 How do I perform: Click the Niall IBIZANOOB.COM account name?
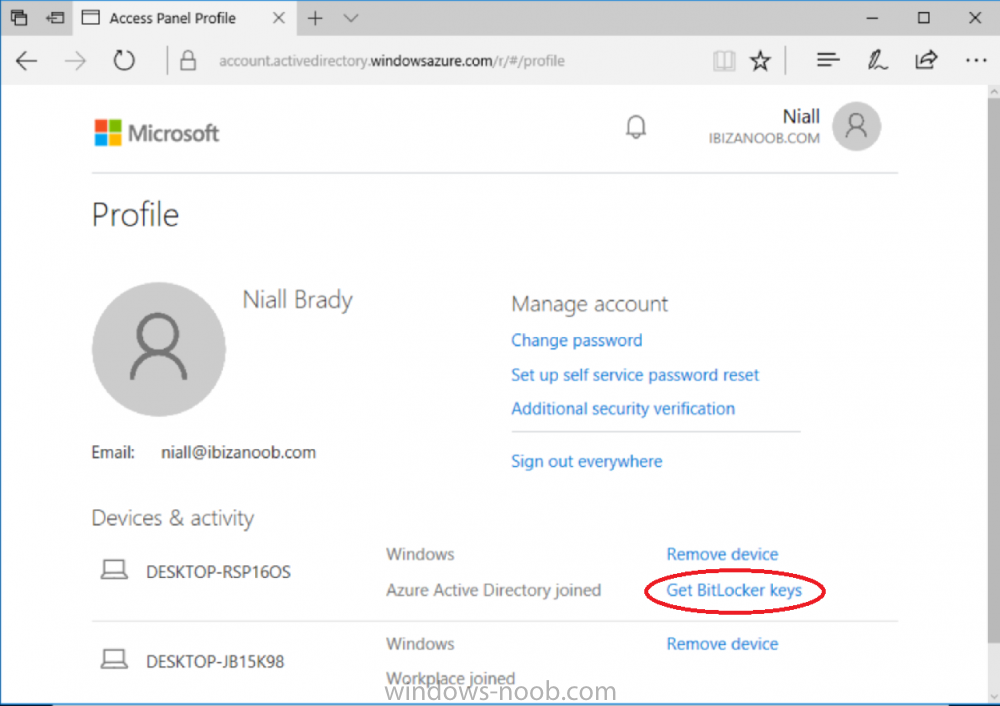coord(763,126)
